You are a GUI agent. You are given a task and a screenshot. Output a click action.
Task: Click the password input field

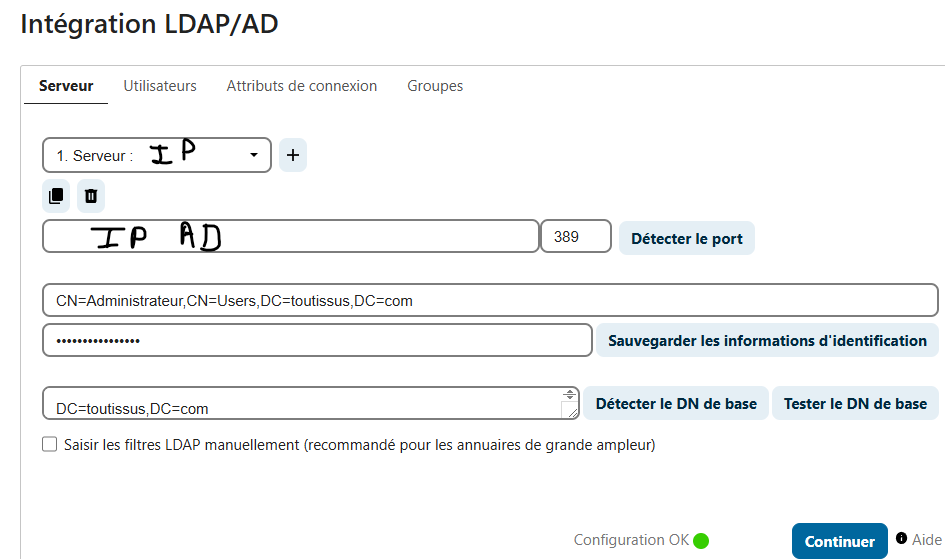[x=317, y=341]
